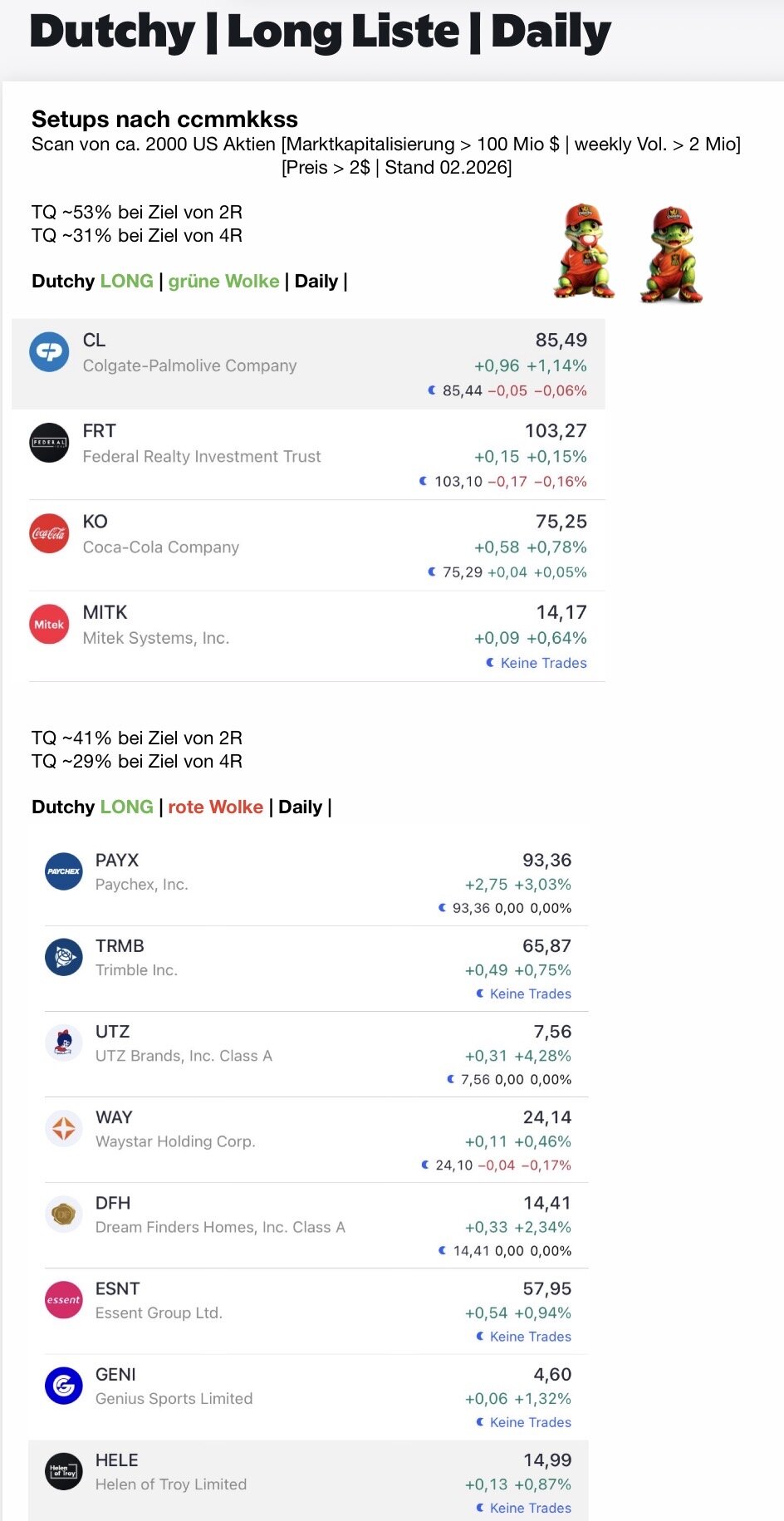Click the Helen of Troy logo

point(64,1471)
